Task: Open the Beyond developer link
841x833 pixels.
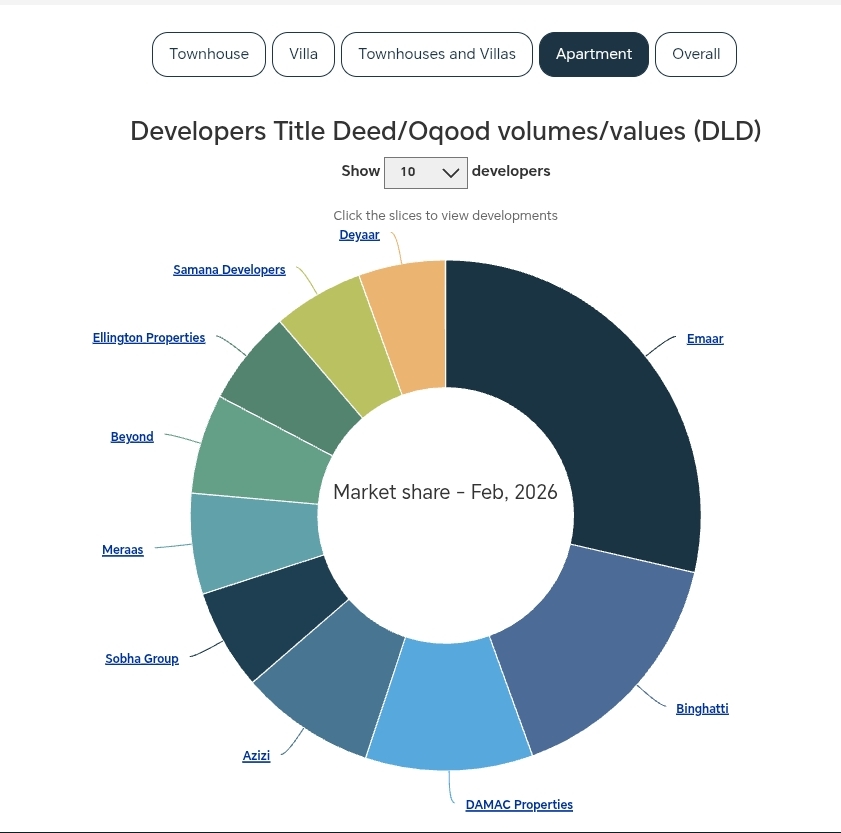Action: point(131,436)
